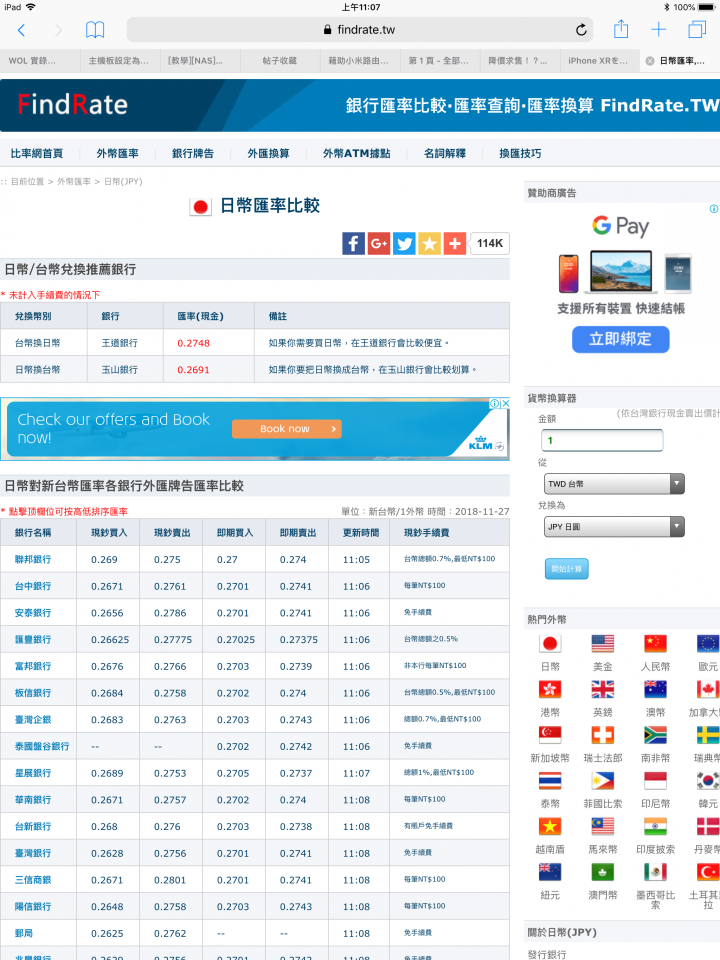
Task: Click the 立即綁定 G Pay ad button
Action: click(621, 339)
